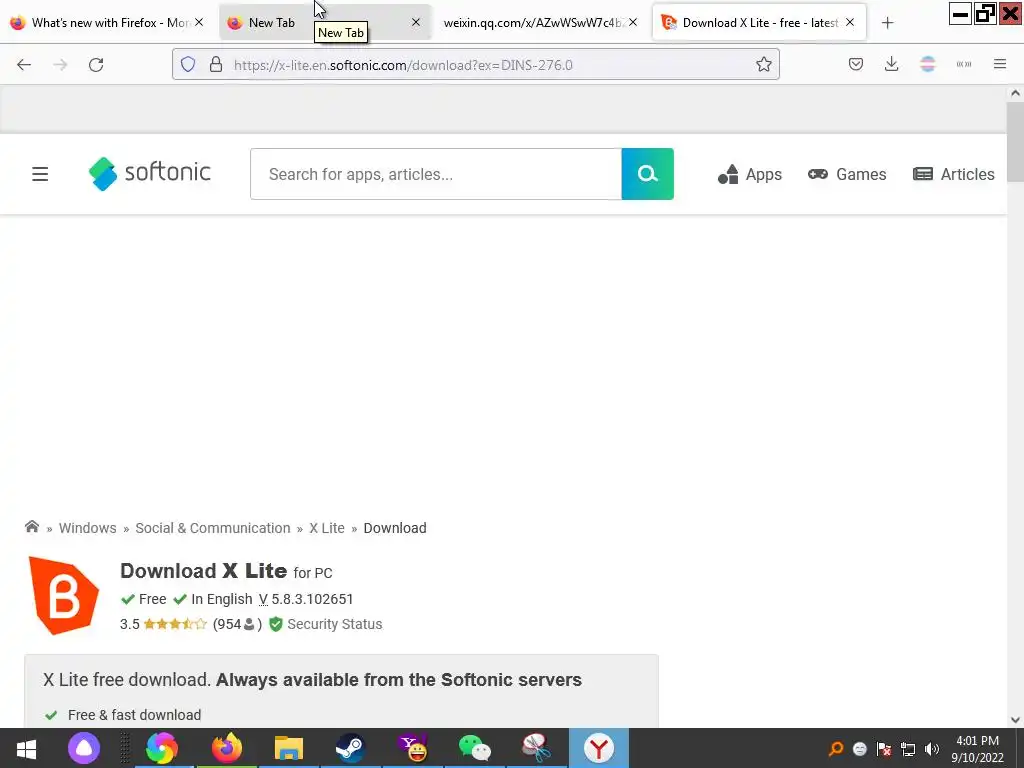Open File Explorer from taskbar

(289, 748)
